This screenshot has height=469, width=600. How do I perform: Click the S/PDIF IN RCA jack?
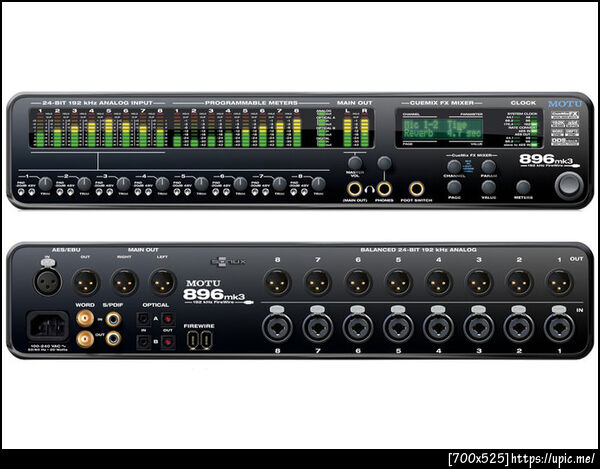click(x=114, y=318)
